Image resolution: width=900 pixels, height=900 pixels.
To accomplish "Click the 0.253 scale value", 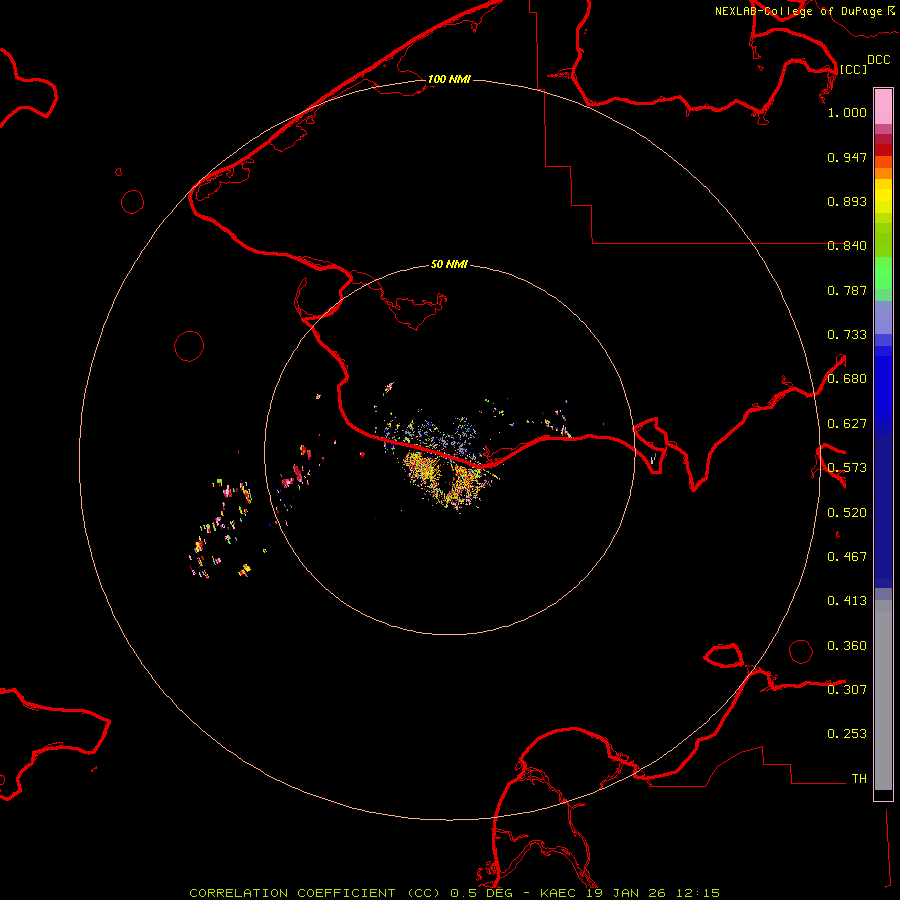I will tap(847, 734).
